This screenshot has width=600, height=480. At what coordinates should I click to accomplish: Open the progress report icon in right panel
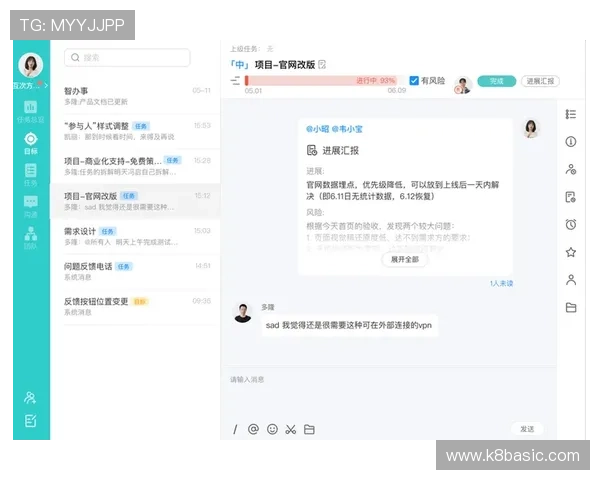click(571, 197)
